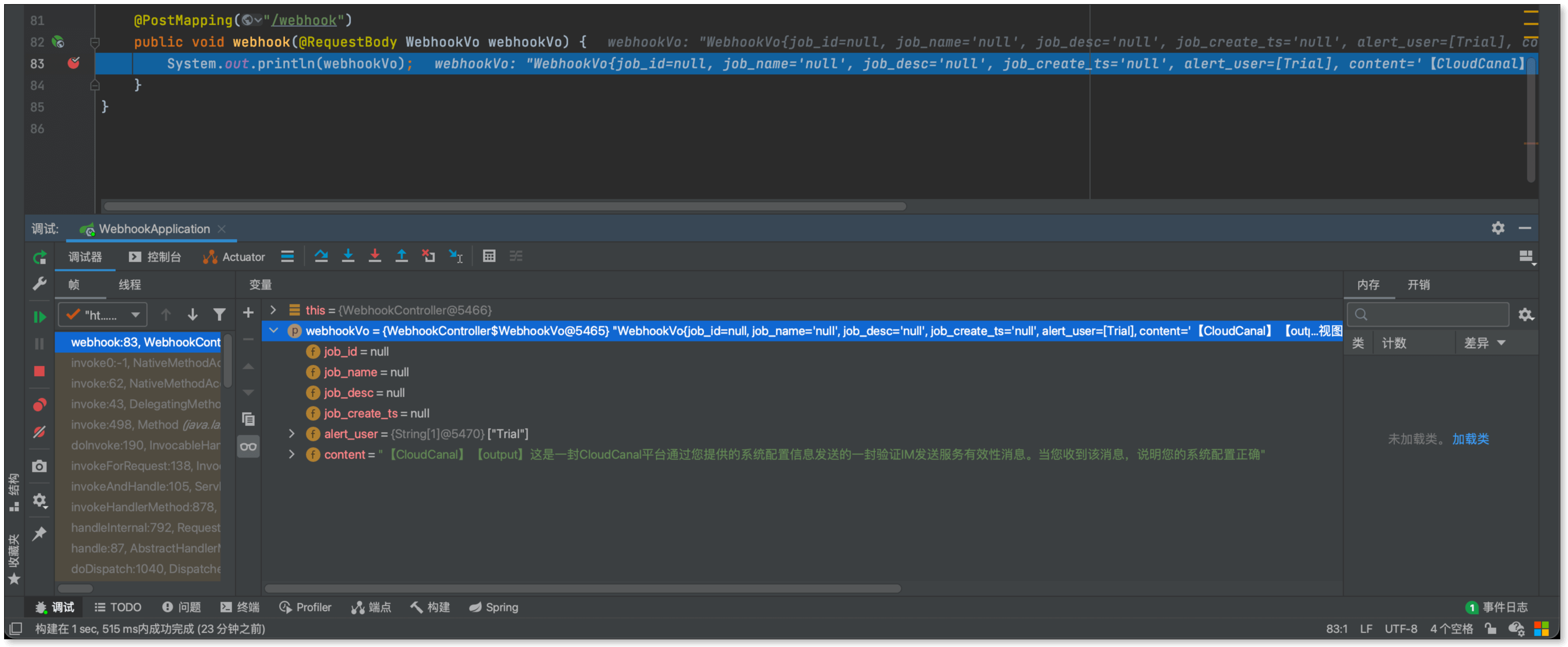Open View Breakpoints red circles icon
The width and height of the screenshot is (1568, 647).
pos(40,404)
